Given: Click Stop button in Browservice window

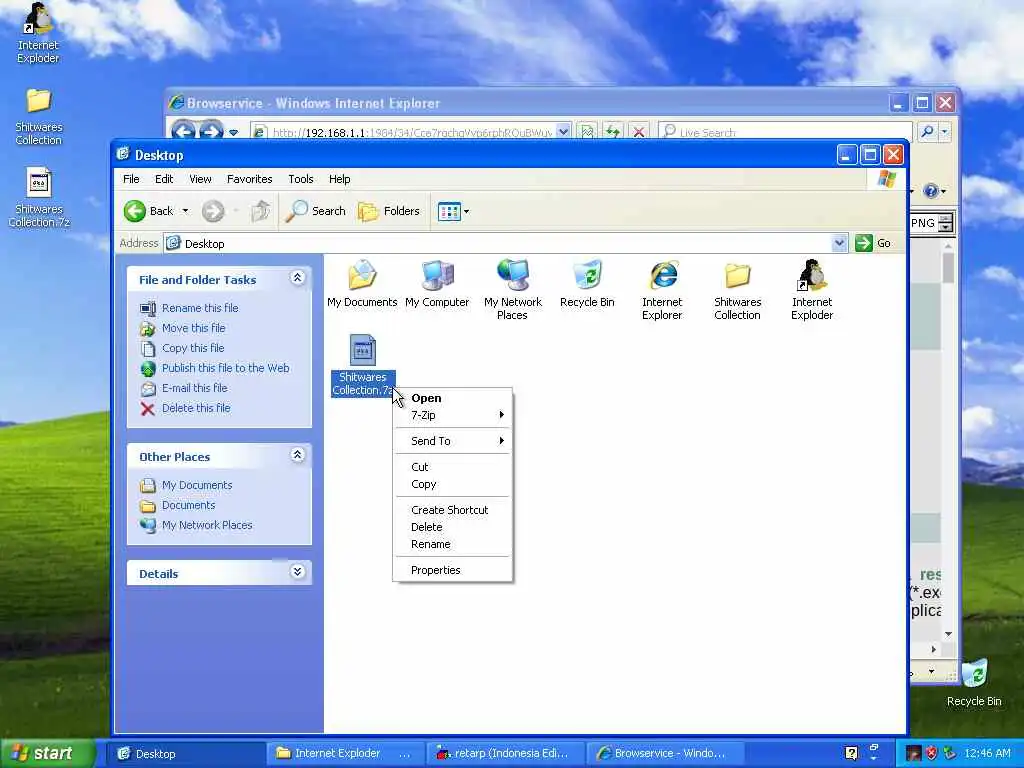Looking at the screenshot, I should point(639,132).
